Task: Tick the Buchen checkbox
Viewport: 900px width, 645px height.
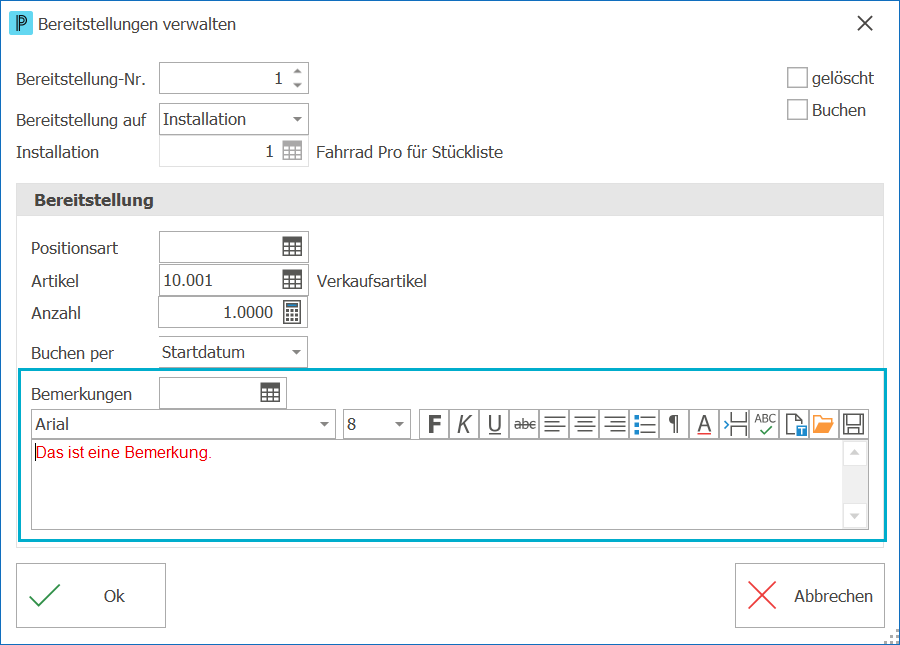Action: tap(797, 110)
